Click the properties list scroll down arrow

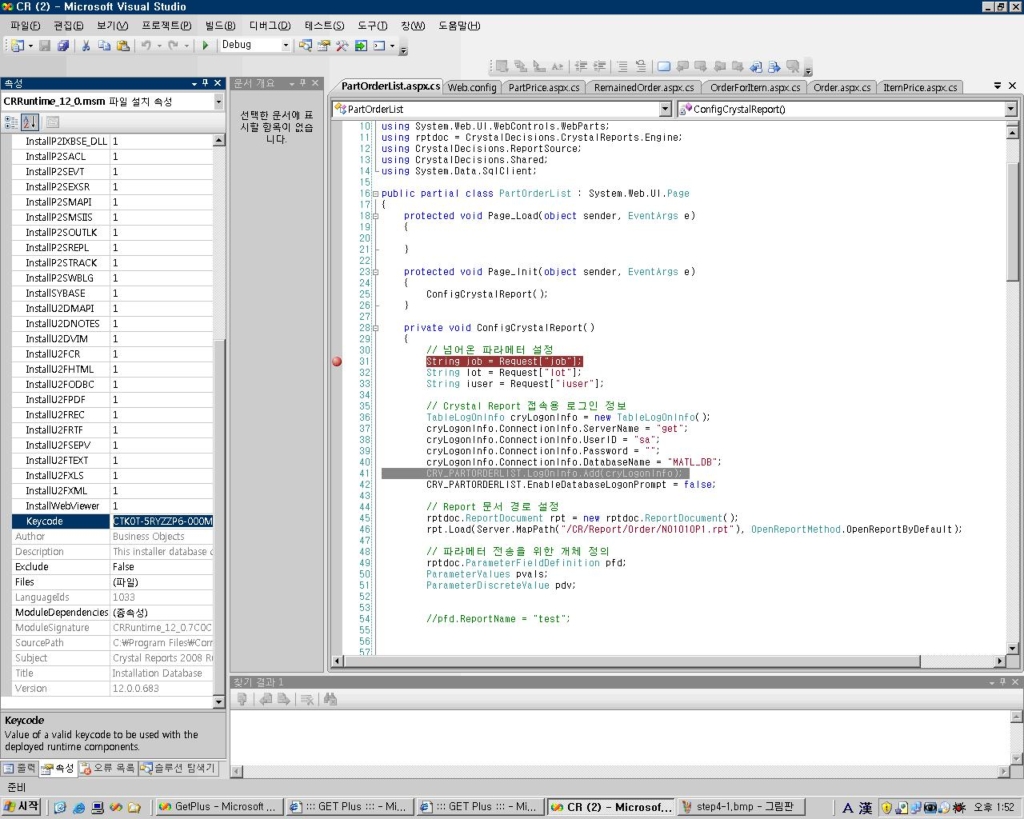pos(219,702)
